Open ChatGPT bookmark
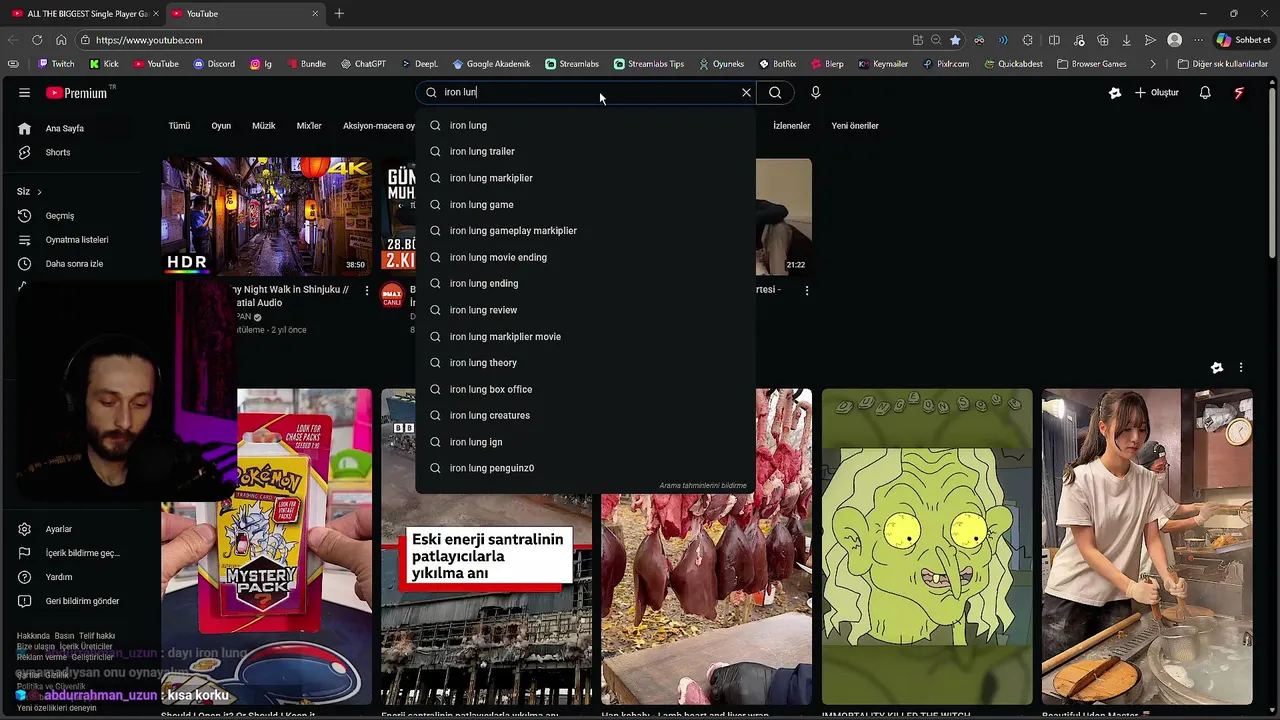This screenshot has width=1280, height=720. point(362,64)
